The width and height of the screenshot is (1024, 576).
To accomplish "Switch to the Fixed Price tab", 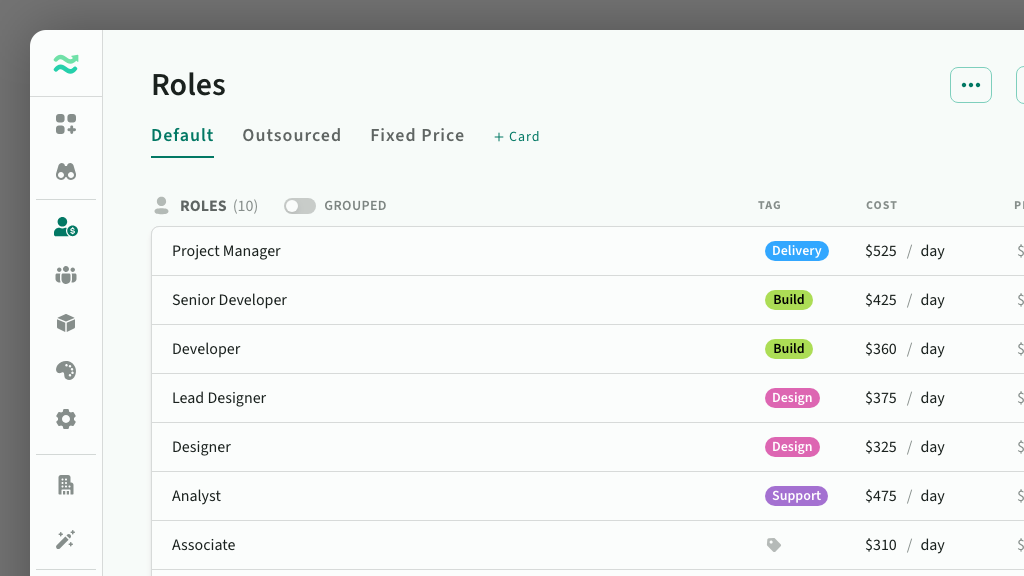I will pyautogui.click(x=417, y=135).
